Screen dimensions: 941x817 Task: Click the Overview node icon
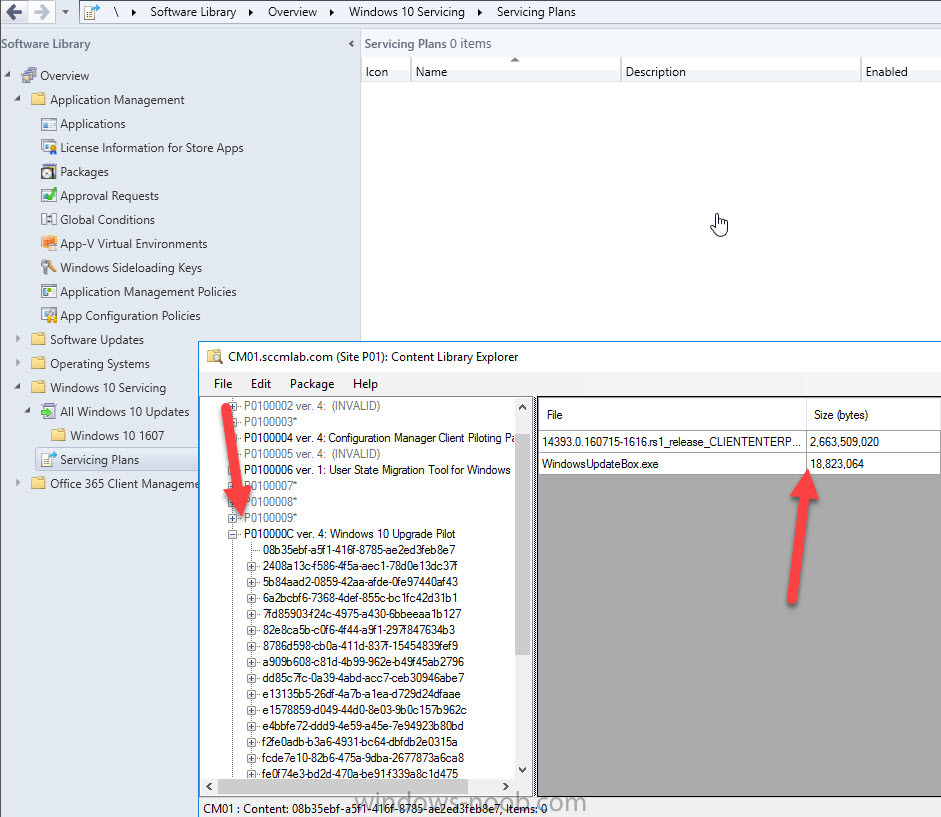[x=29, y=76]
